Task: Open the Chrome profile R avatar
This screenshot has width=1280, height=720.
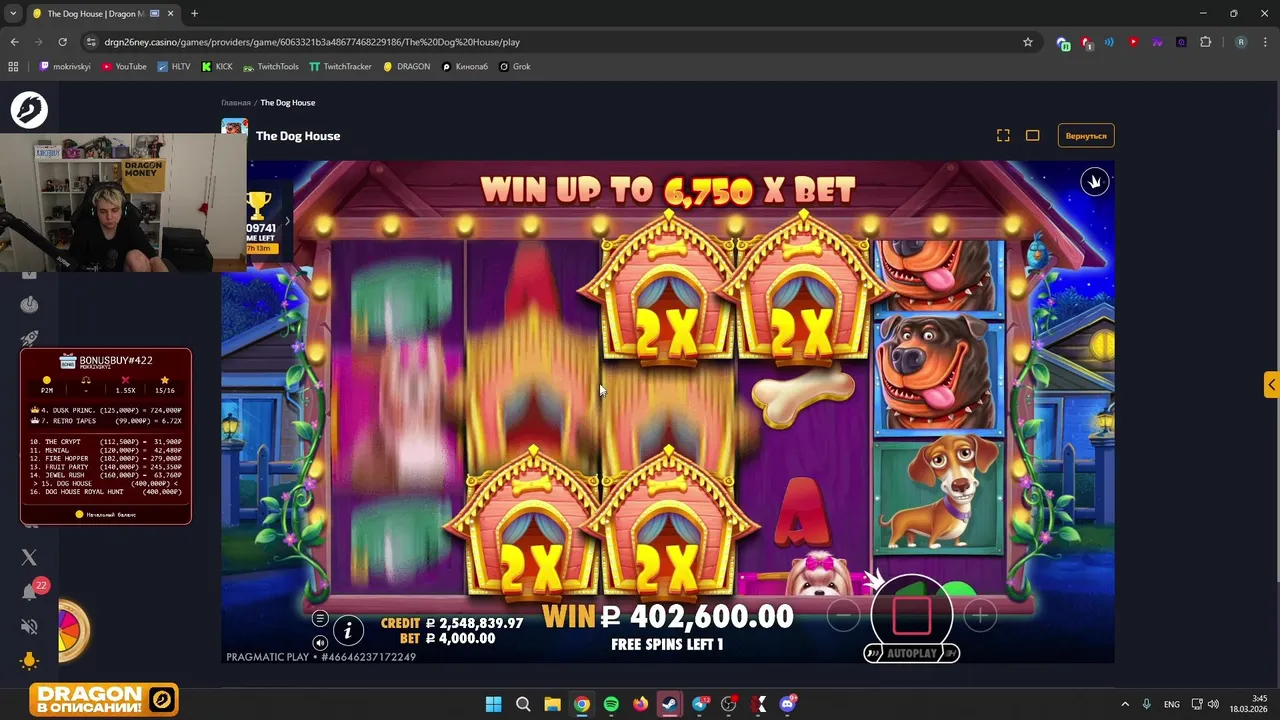Action: coord(1241,42)
